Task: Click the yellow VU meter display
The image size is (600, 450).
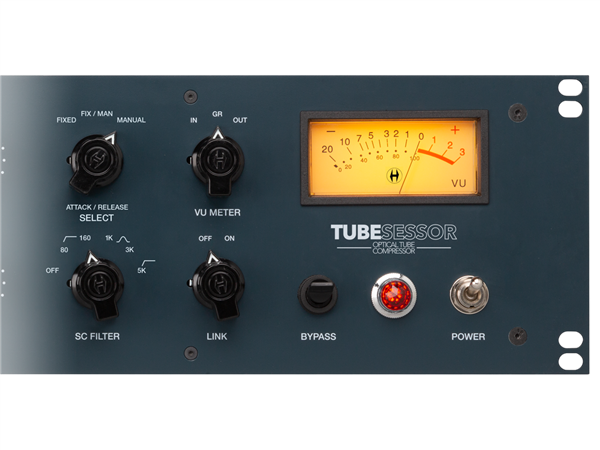Action: [x=393, y=157]
